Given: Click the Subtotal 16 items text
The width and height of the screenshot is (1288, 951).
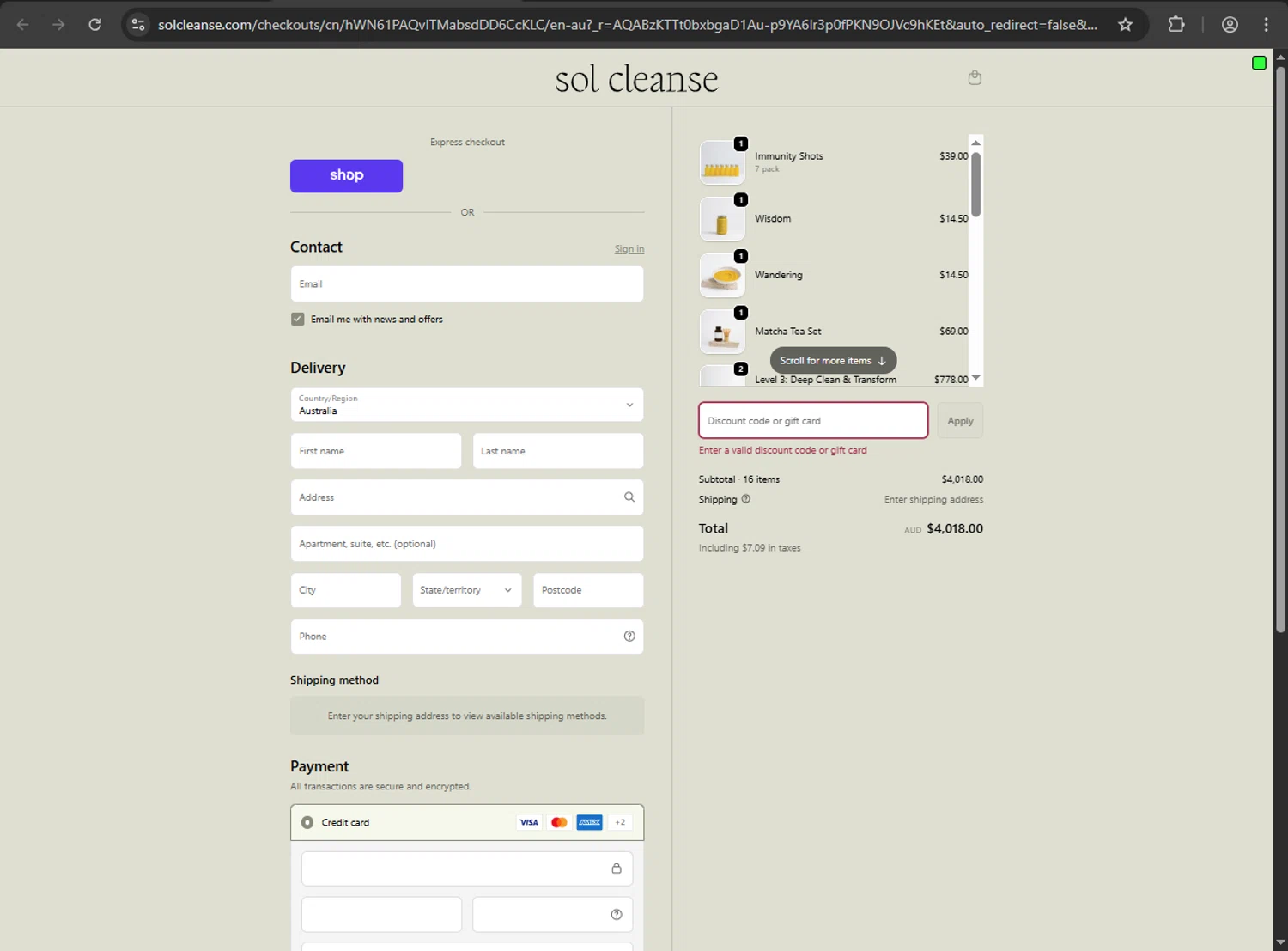Looking at the screenshot, I should coord(739,479).
